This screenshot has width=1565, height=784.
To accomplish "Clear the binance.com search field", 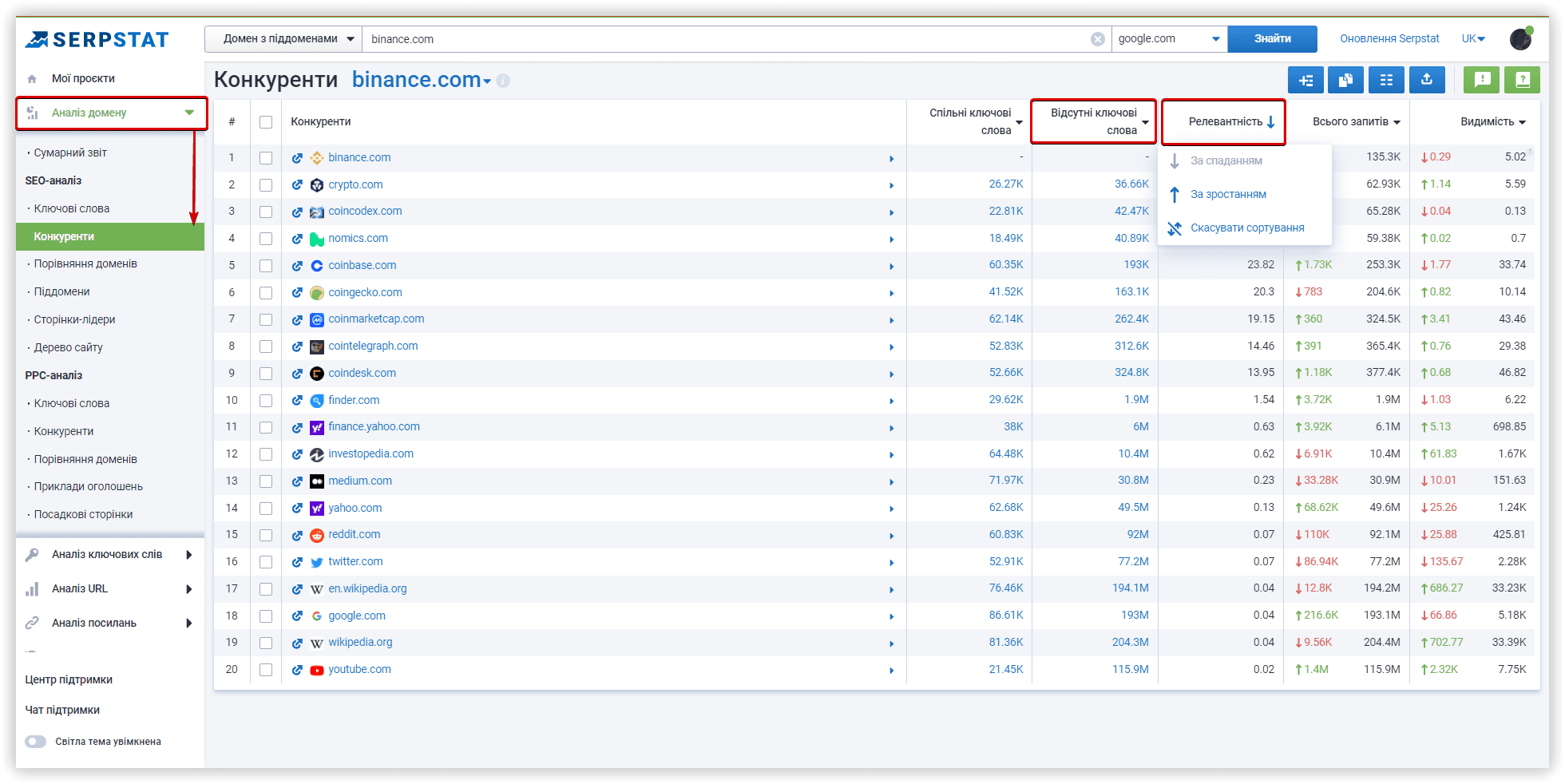I will pyautogui.click(x=1098, y=39).
